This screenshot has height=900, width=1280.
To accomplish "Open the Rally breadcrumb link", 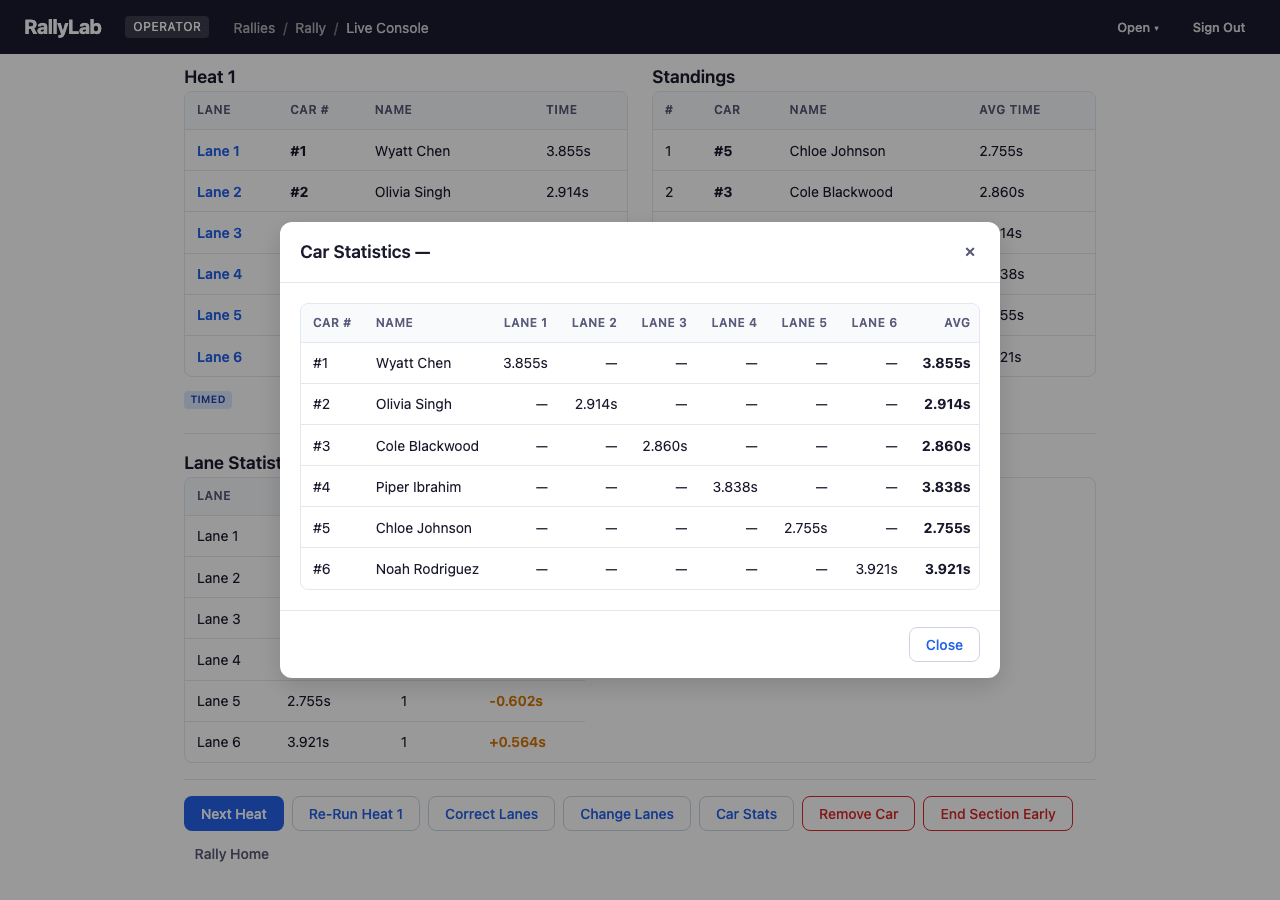I will (x=310, y=28).
